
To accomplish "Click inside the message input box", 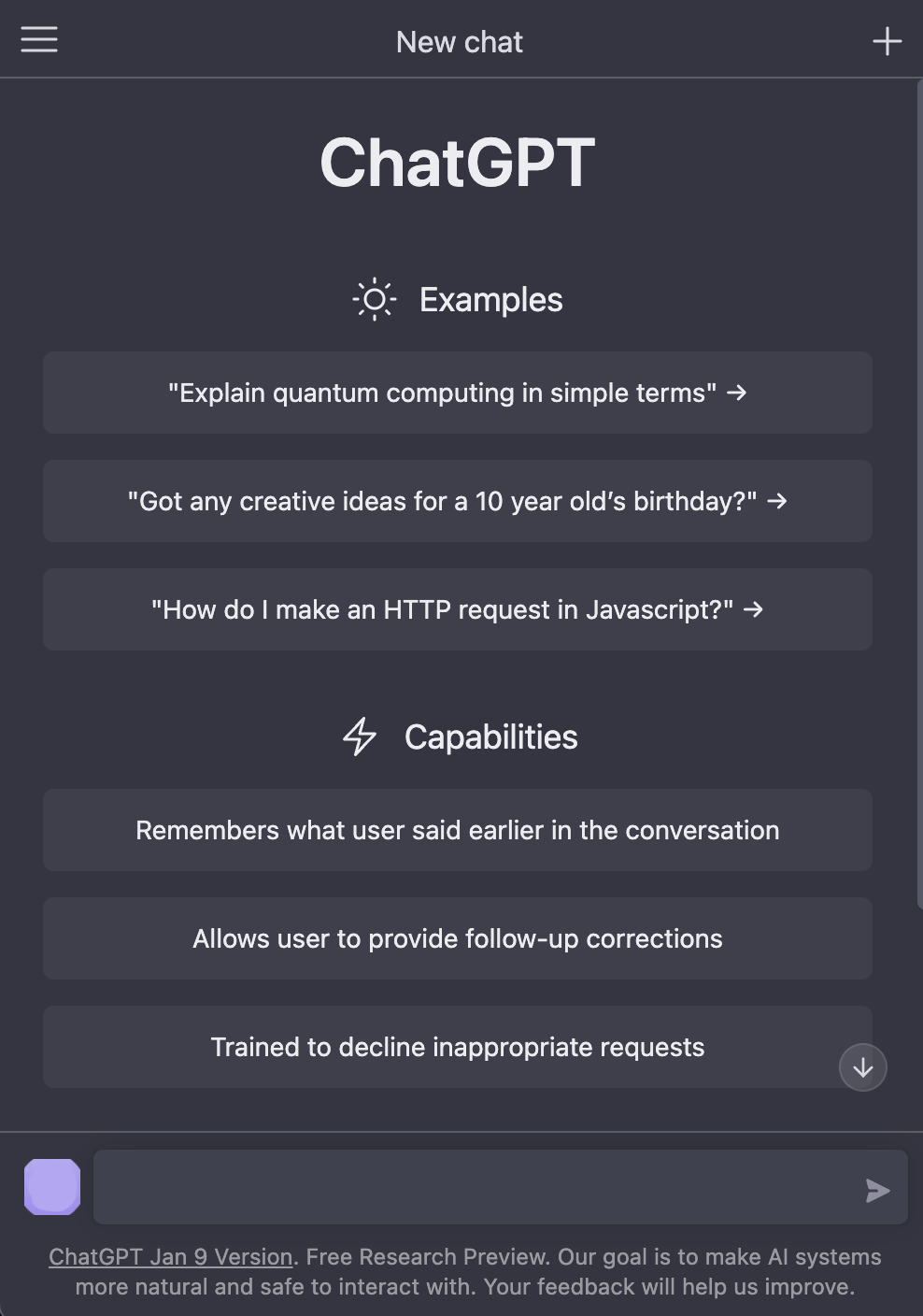I will coord(467,1187).
